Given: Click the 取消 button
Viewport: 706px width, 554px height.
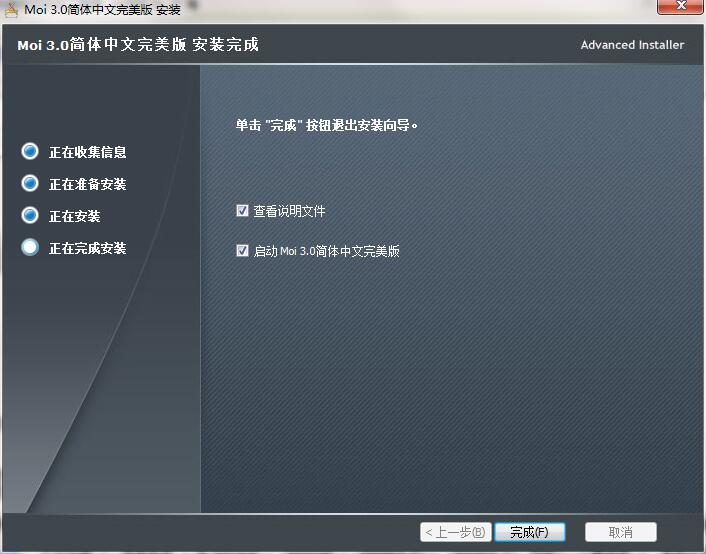Looking at the screenshot, I should click(620, 532).
